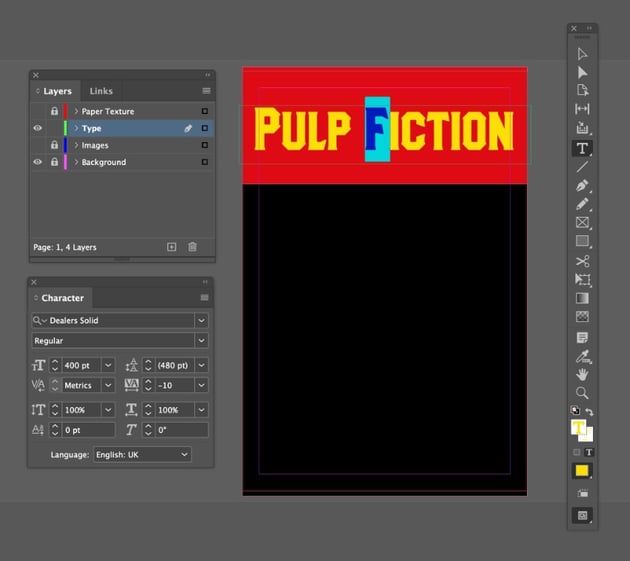630x561 pixels.
Task: Click the baseline shift 0 pt field
Action: (x=88, y=430)
